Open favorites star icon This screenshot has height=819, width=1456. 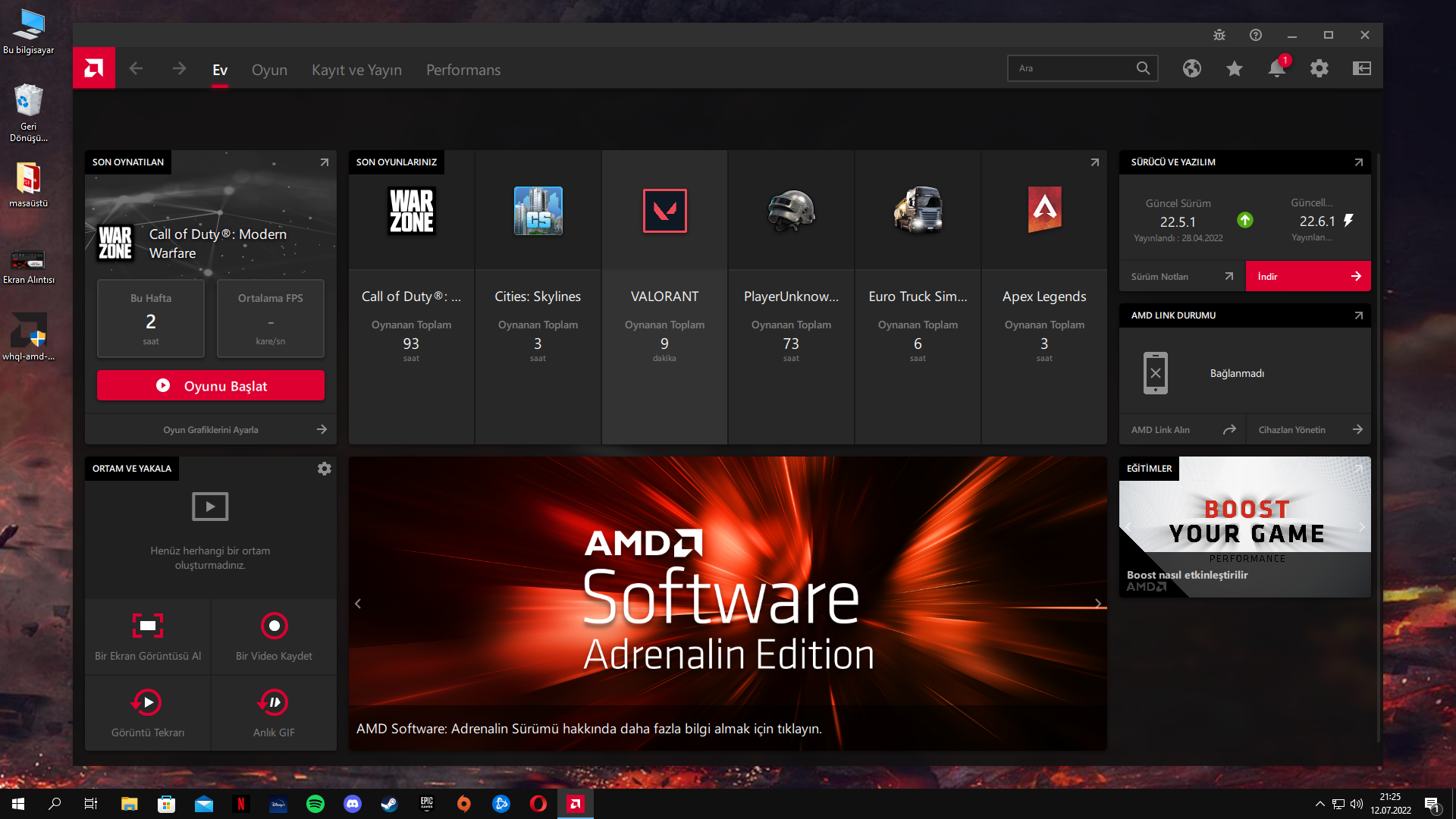click(1234, 68)
